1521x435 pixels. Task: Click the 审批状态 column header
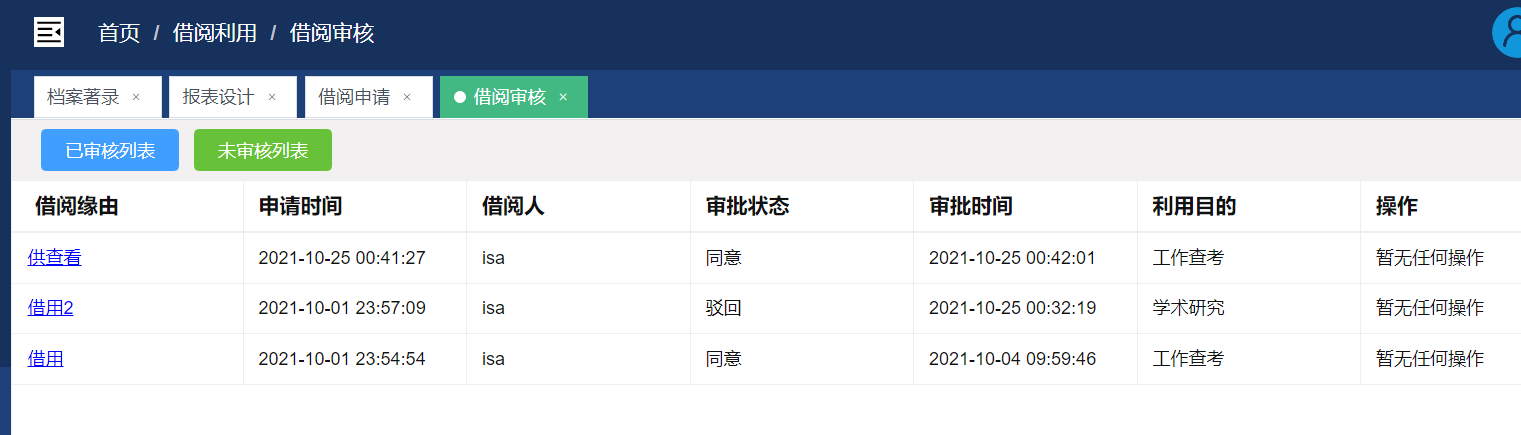(747, 207)
